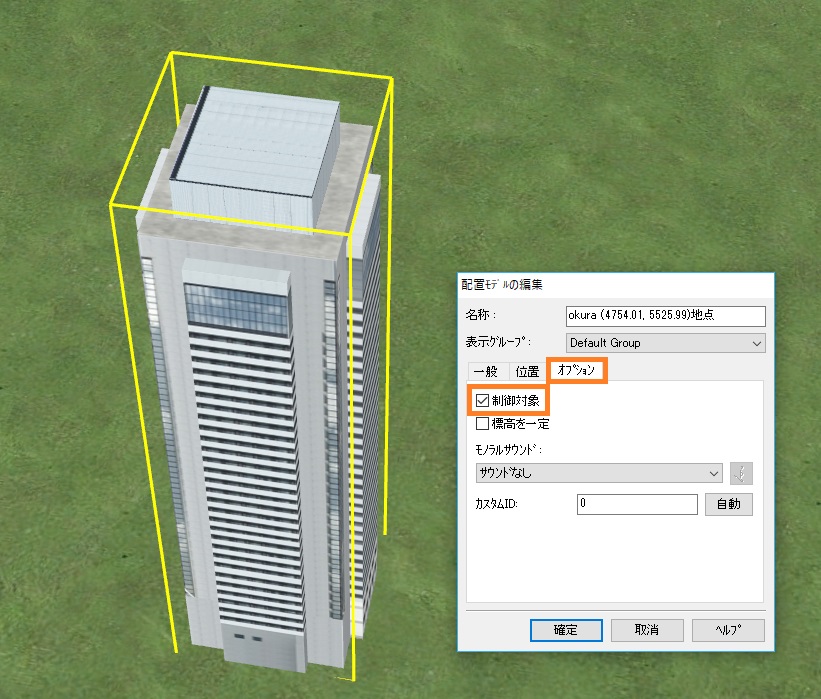Click the 配置モデルの編集 dialog title

coord(502,285)
